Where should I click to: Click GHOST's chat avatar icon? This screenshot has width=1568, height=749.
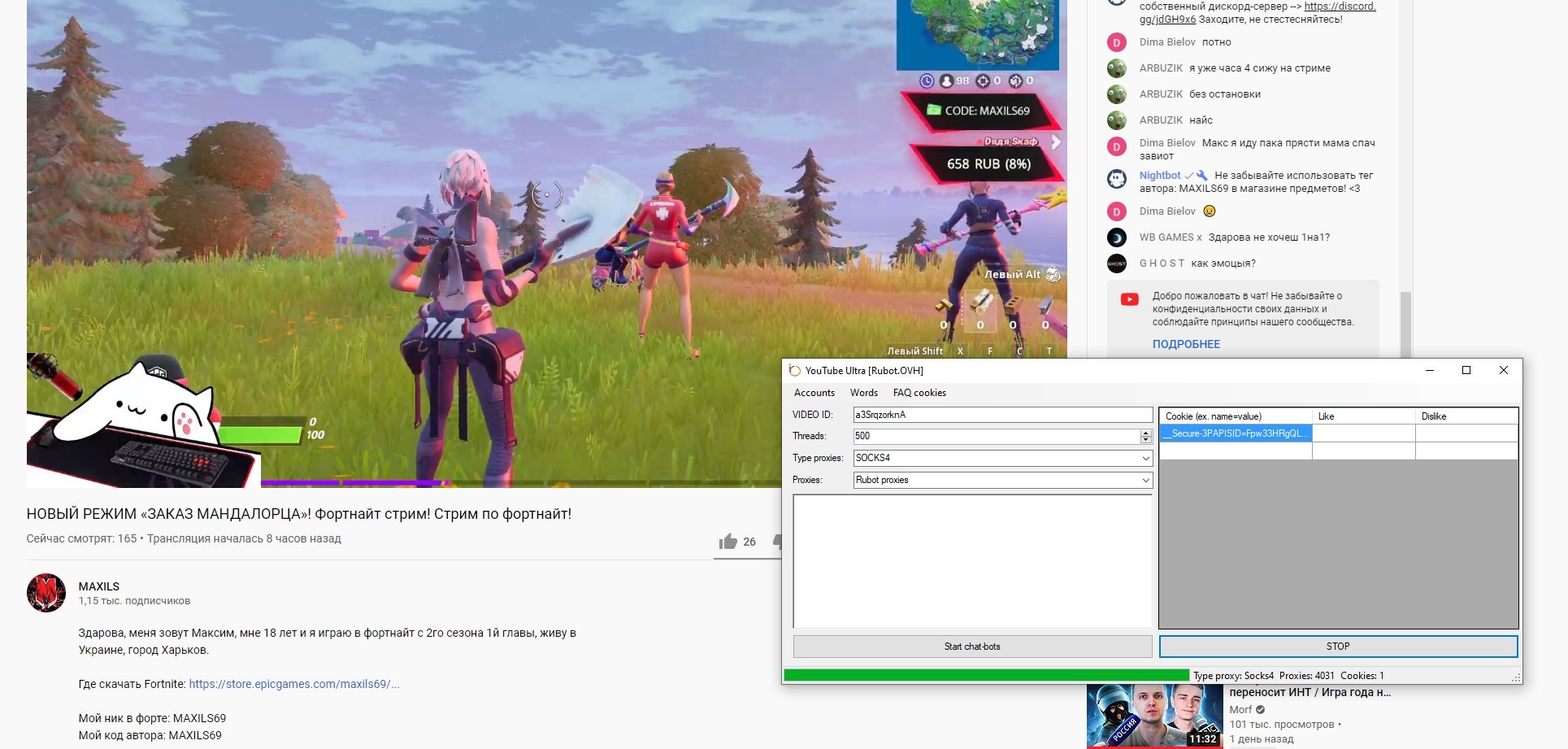pyautogui.click(x=1117, y=263)
